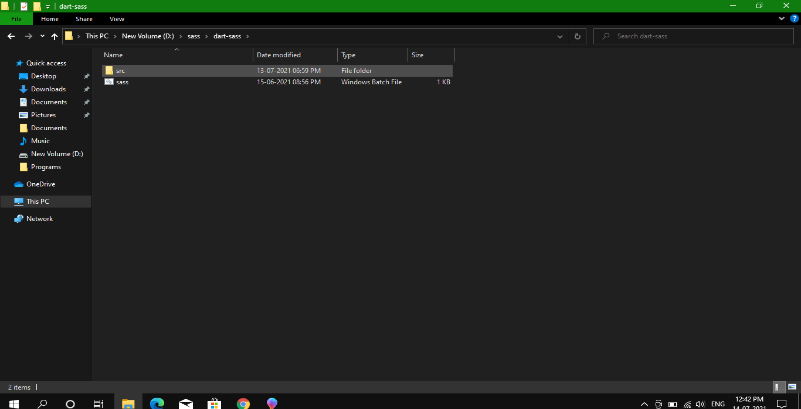Refresh the dart-sass folder
Viewport: 801px width, 409px height.
tap(577, 36)
